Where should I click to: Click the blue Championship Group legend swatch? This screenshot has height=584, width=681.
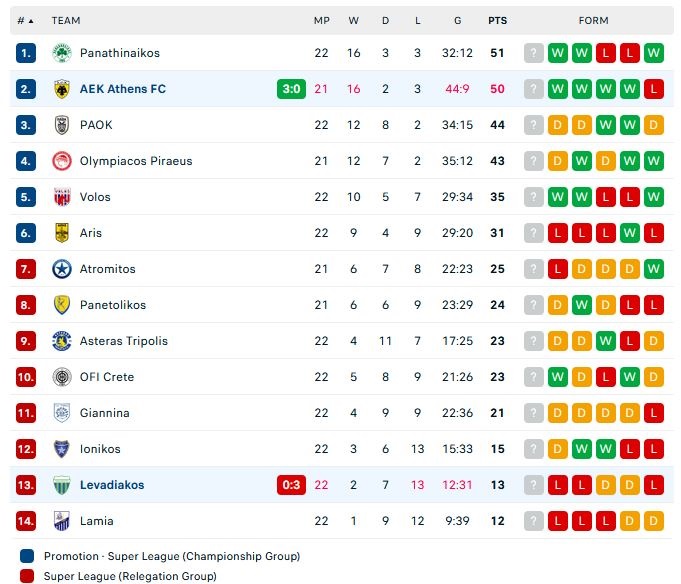27,556
